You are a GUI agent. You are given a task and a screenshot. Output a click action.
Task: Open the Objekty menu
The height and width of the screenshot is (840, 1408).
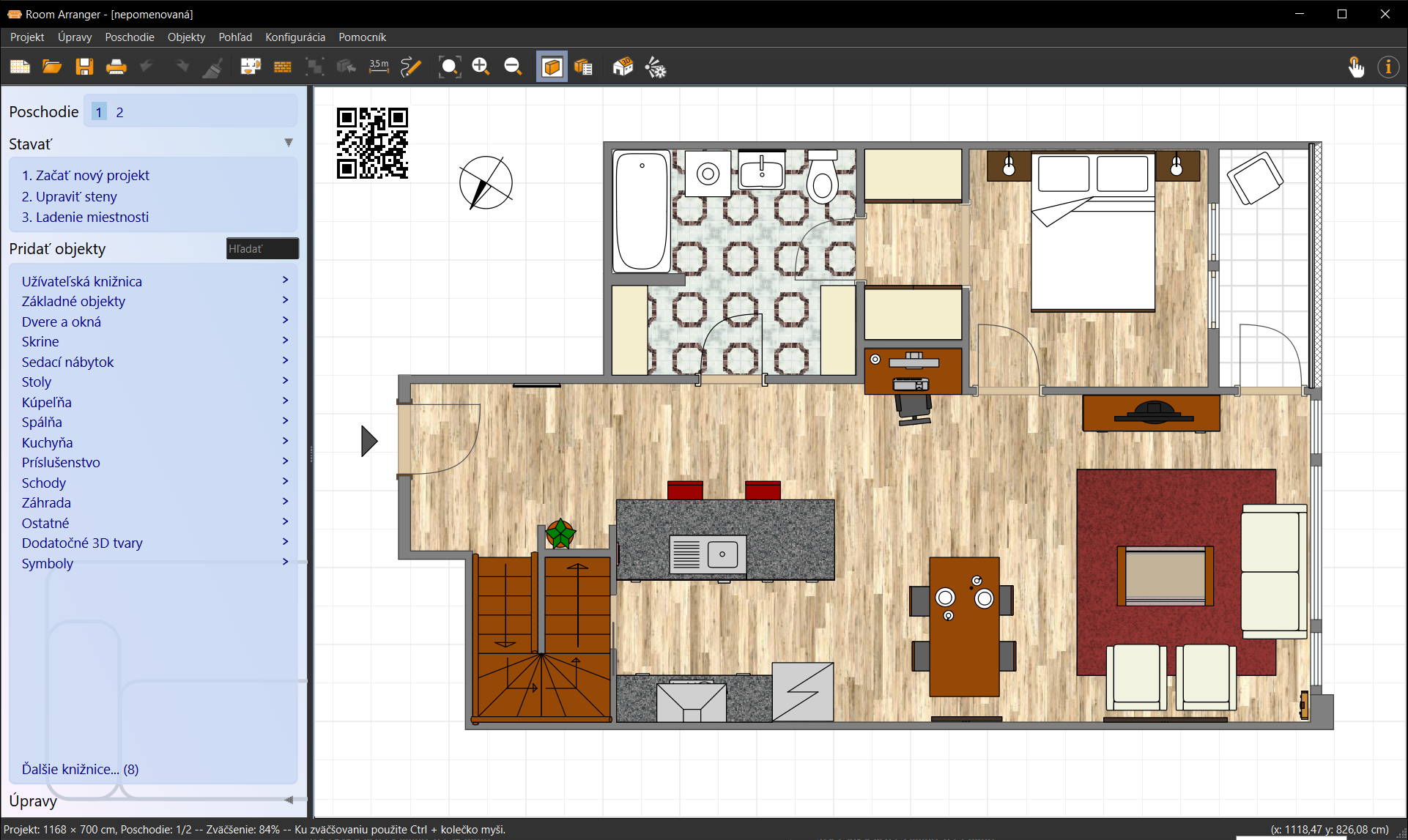coord(186,37)
